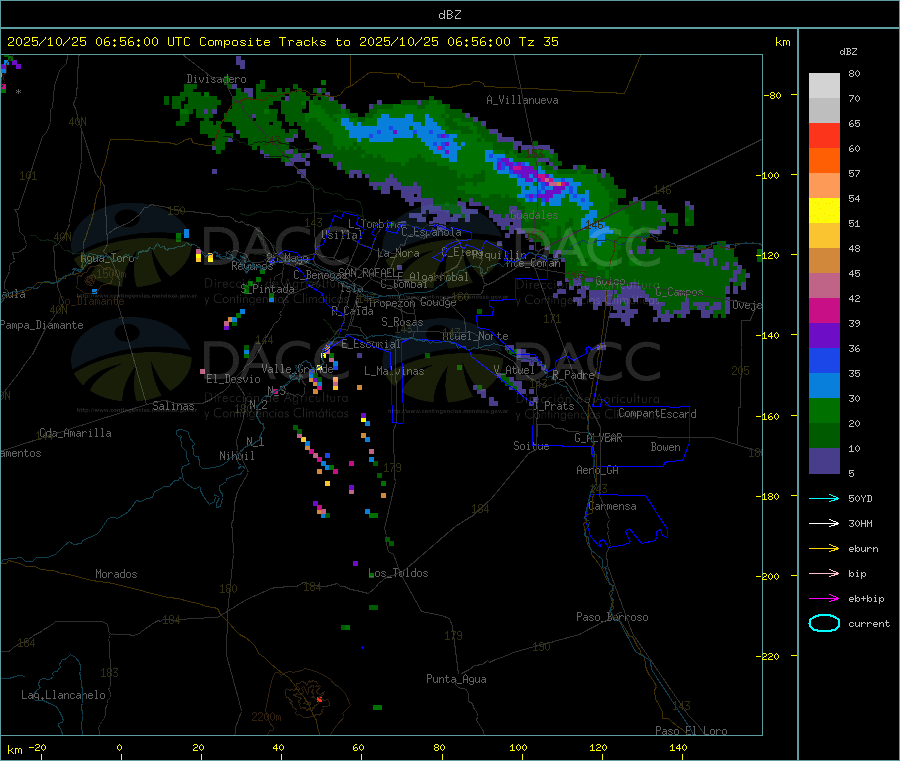Image resolution: width=900 pixels, height=761 pixels.
Task: Click the Aero_GA place label
Action: pyautogui.click(x=598, y=470)
